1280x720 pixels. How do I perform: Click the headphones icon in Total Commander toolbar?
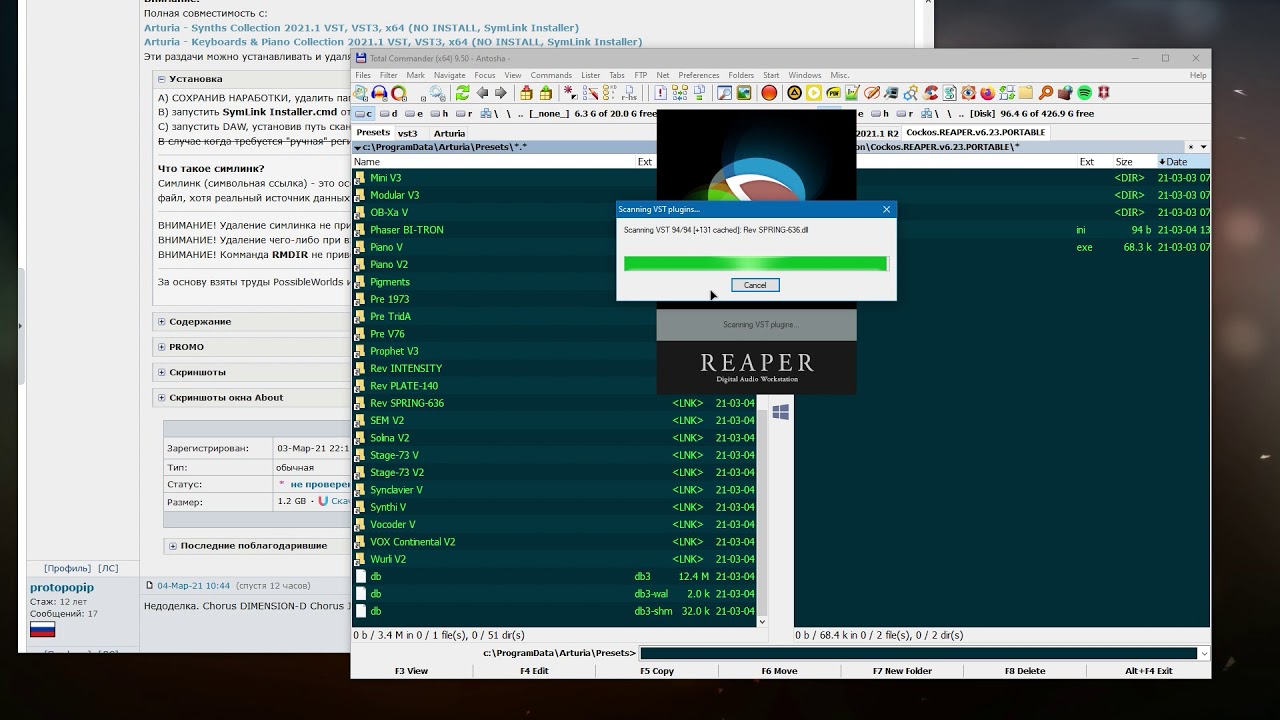pos(379,93)
